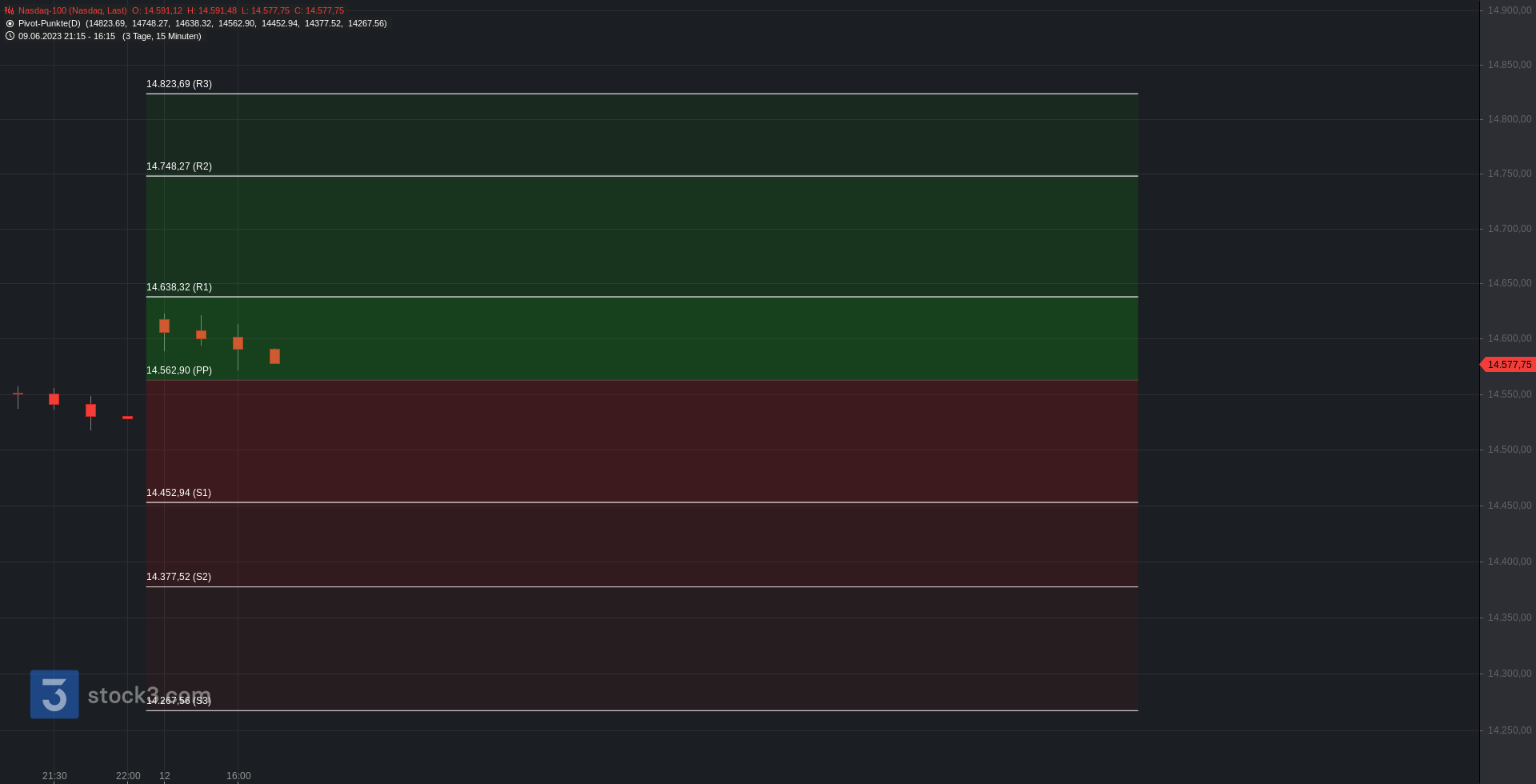Open the Pivot-Punkte(D) indicator settings label
Image resolution: width=1536 pixels, height=784 pixels.
click(x=50, y=24)
